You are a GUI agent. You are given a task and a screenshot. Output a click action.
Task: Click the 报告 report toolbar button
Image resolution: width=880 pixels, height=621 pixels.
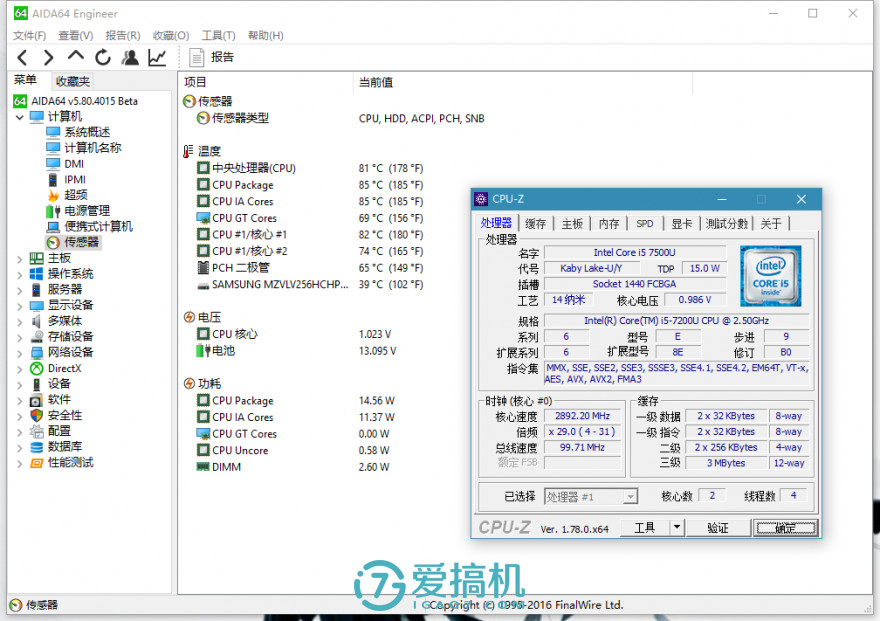[x=211, y=57]
